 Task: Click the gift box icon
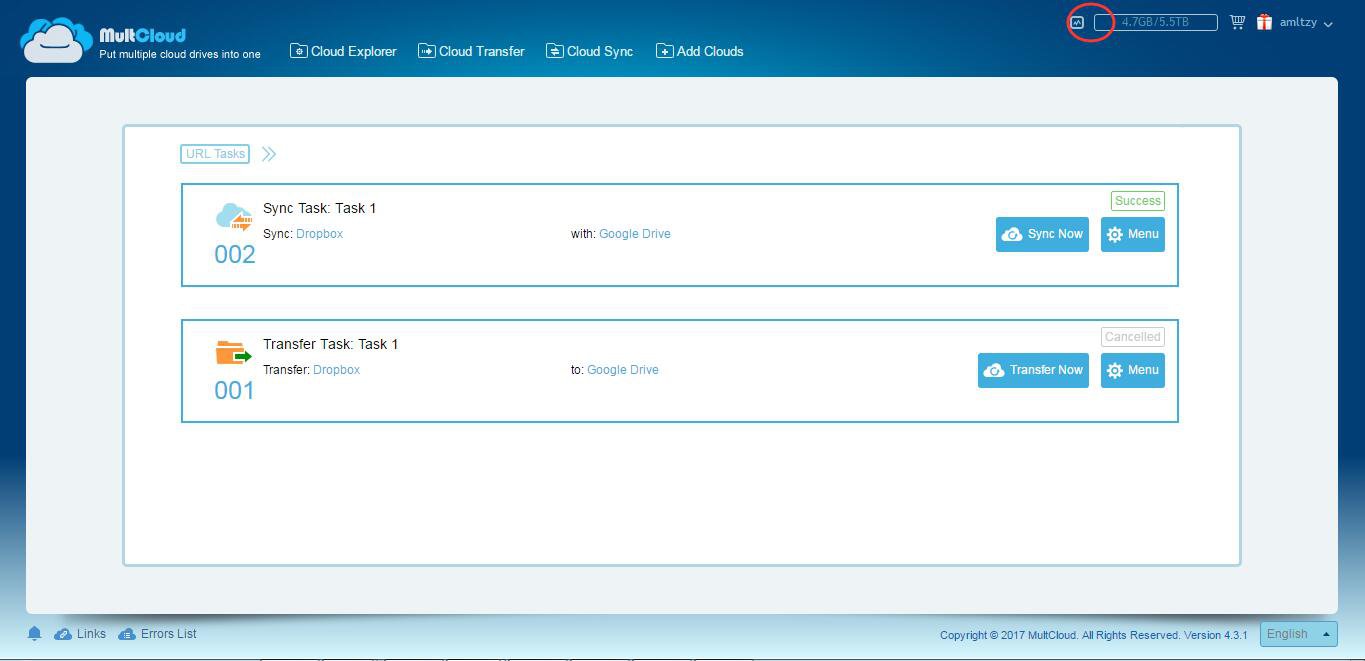pyautogui.click(x=1264, y=22)
